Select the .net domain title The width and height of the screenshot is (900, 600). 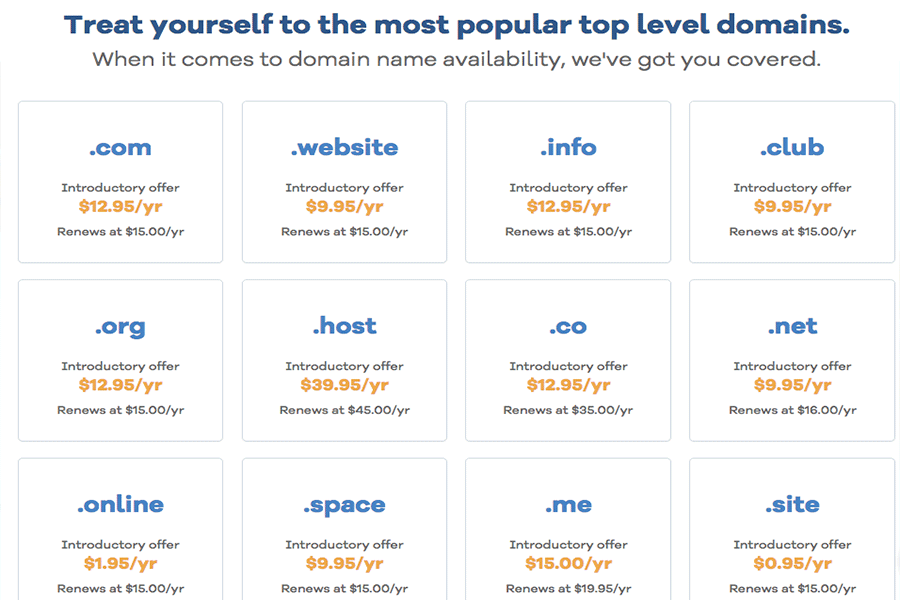(792, 326)
